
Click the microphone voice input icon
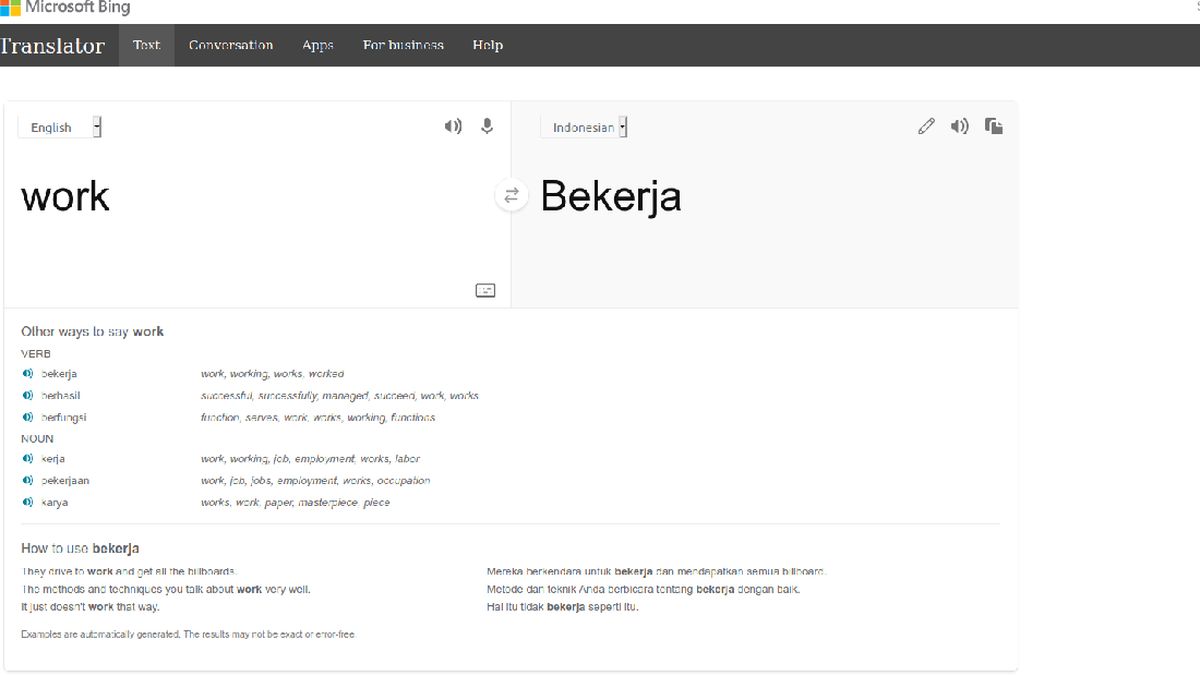point(487,126)
